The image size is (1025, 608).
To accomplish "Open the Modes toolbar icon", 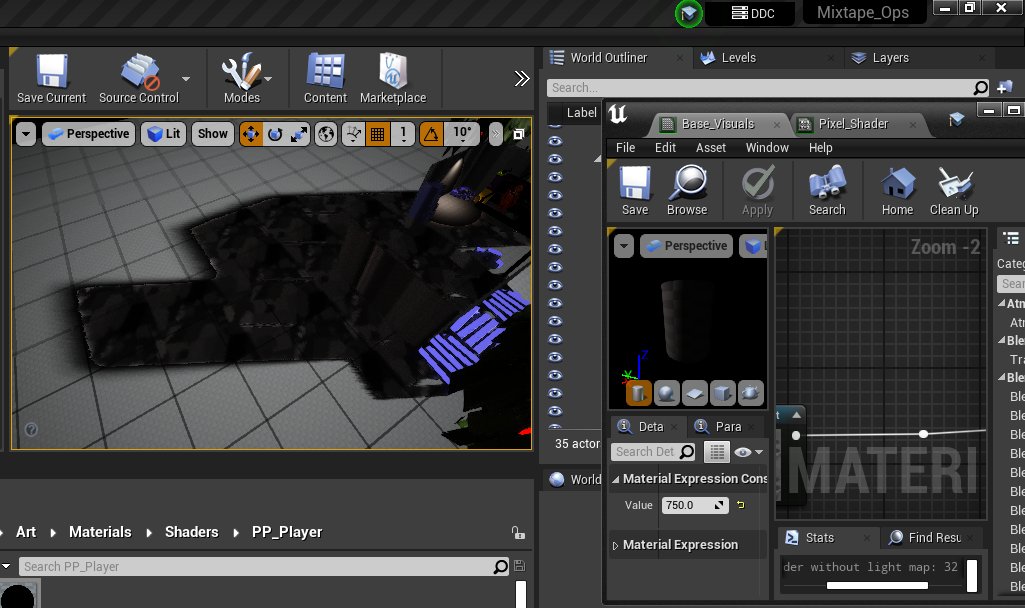I will coord(241,78).
